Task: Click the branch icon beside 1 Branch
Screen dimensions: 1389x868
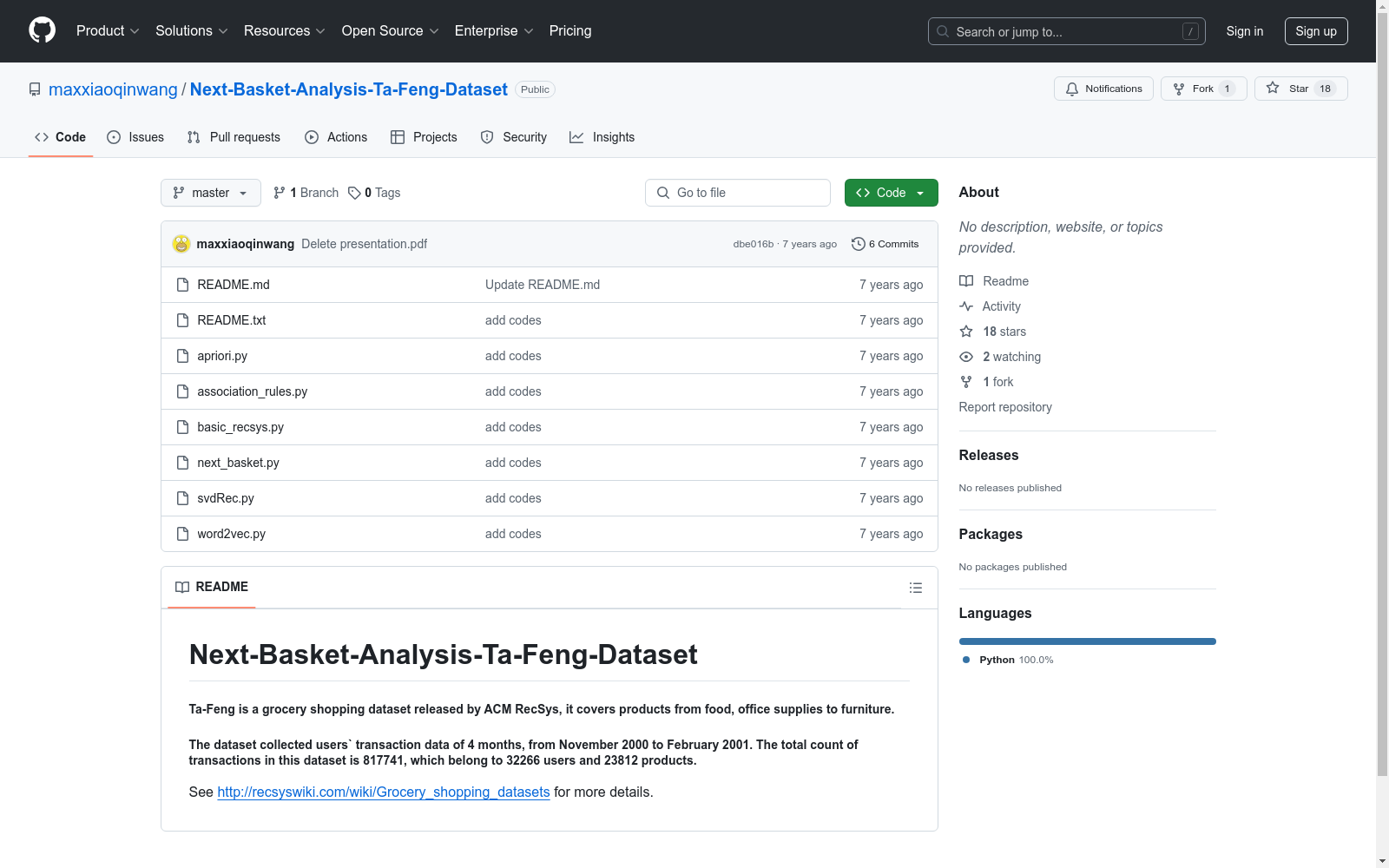Action: (x=280, y=193)
